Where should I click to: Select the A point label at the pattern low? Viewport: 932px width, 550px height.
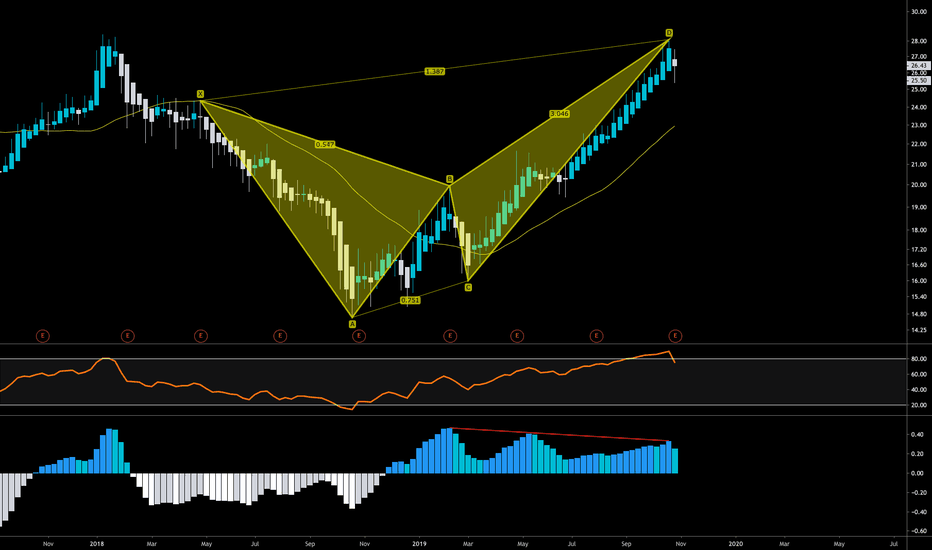[x=352, y=324]
